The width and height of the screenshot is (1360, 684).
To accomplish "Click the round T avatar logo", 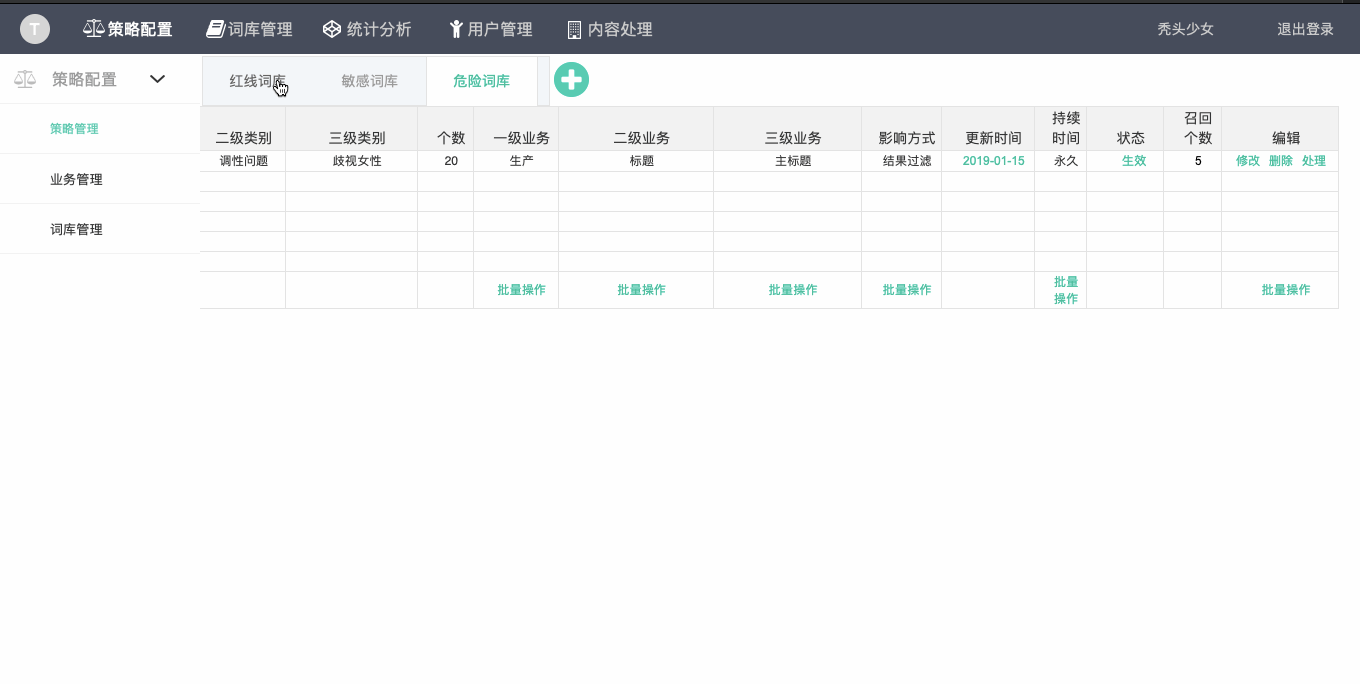I will [35, 29].
